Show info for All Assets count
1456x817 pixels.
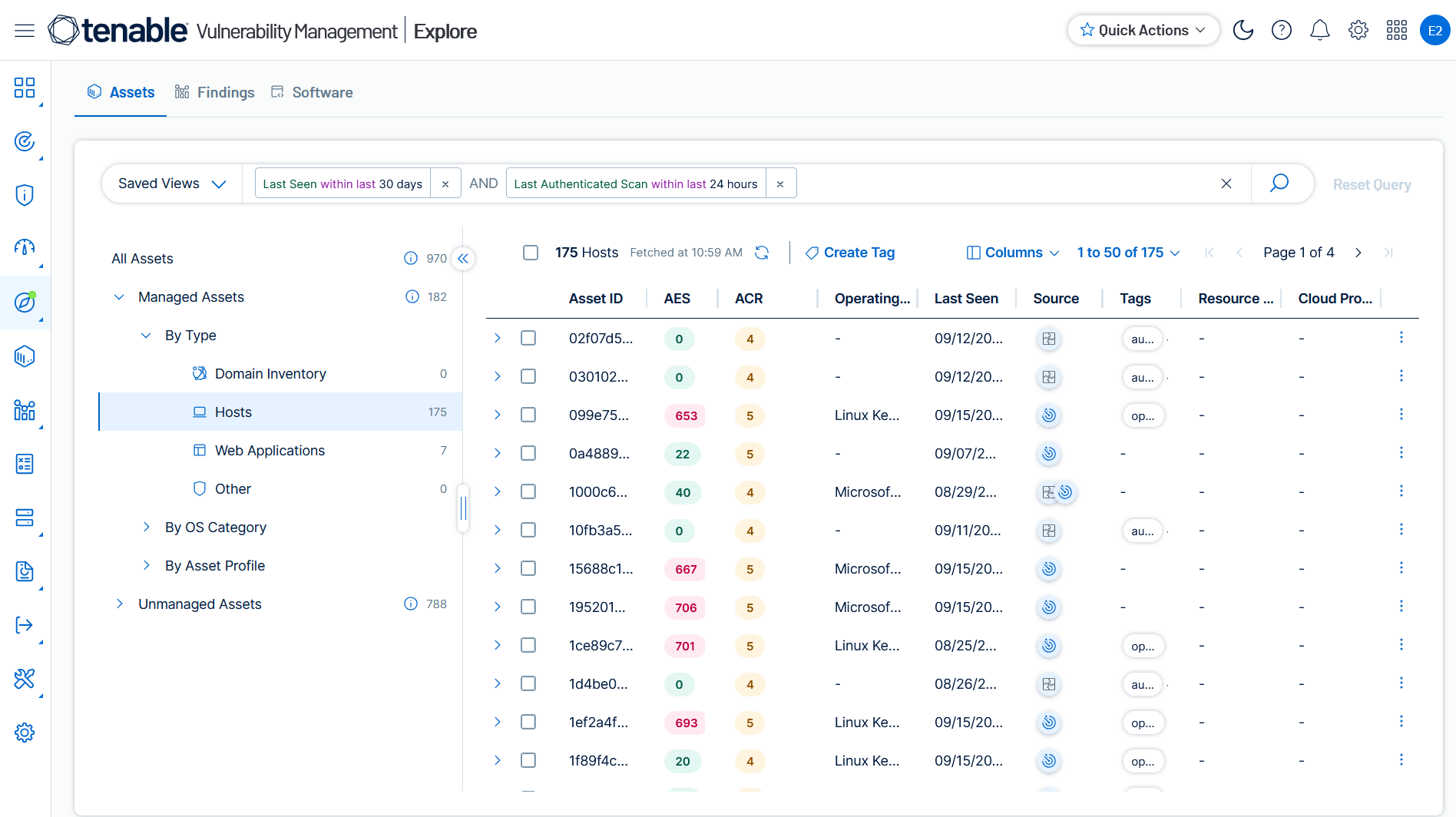tap(411, 258)
